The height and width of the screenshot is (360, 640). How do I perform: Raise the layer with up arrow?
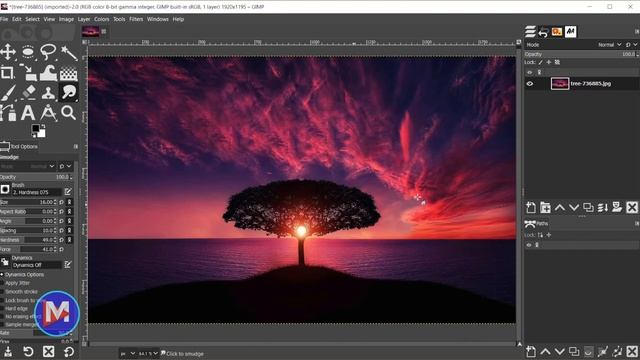pos(560,207)
